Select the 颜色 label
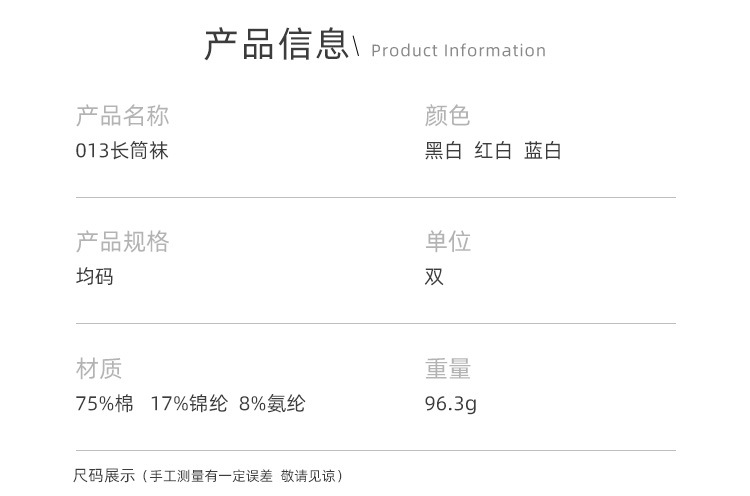This screenshot has width=750, height=496. pos(447,116)
